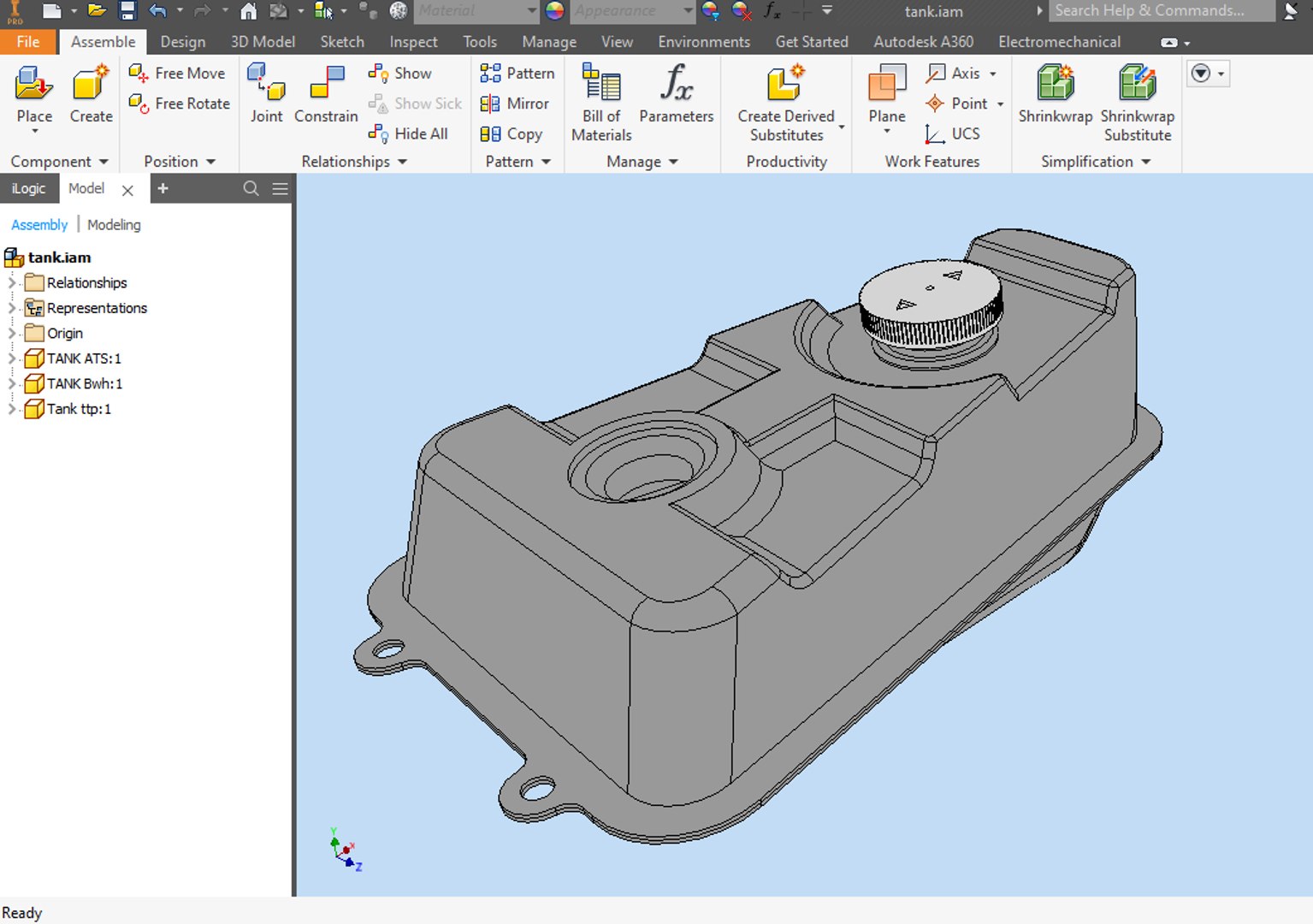Switch to Modeling view link
1313x924 pixels.
pyautogui.click(x=114, y=224)
